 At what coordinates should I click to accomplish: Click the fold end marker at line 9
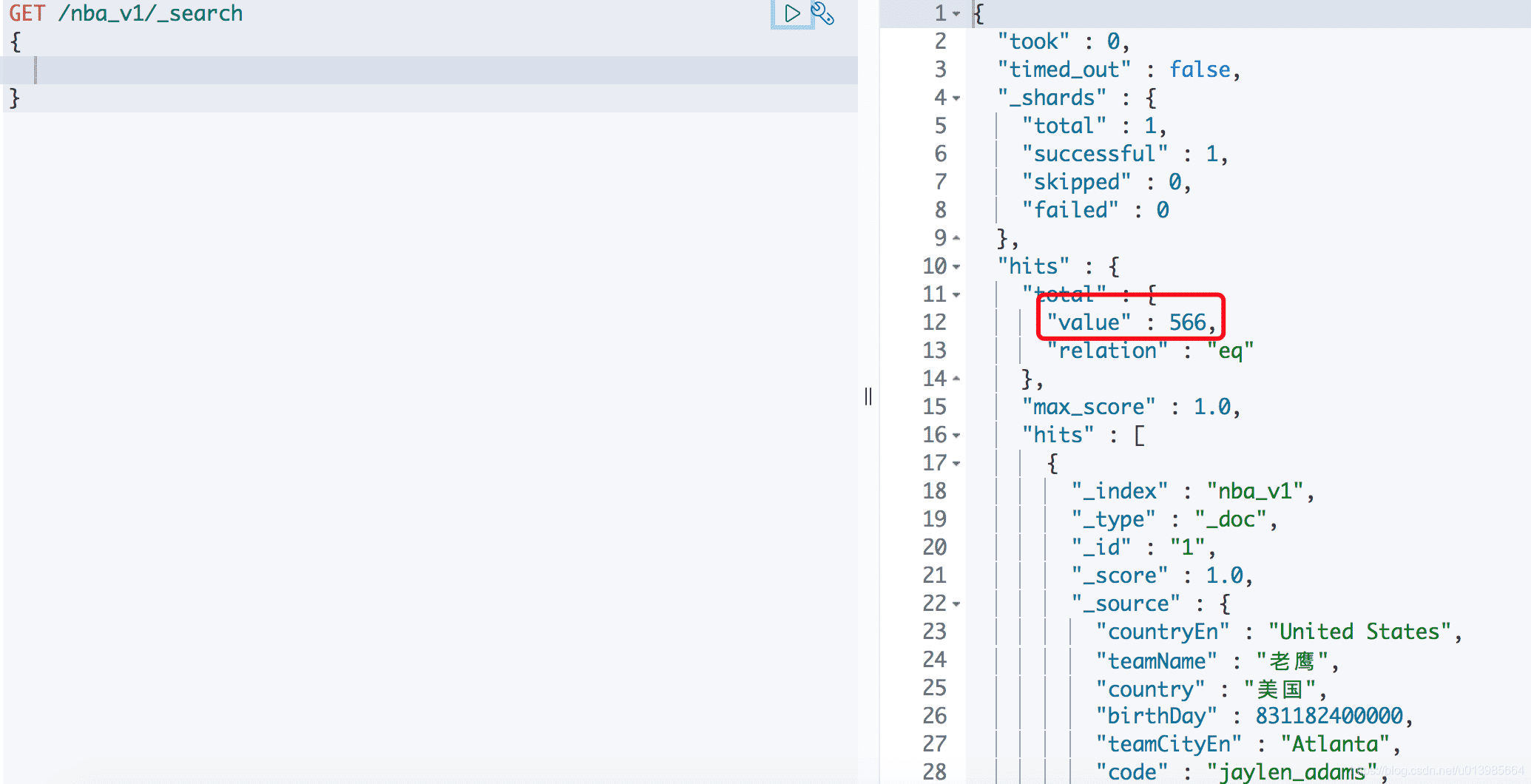pyautogui.click(x=956, y=238)
